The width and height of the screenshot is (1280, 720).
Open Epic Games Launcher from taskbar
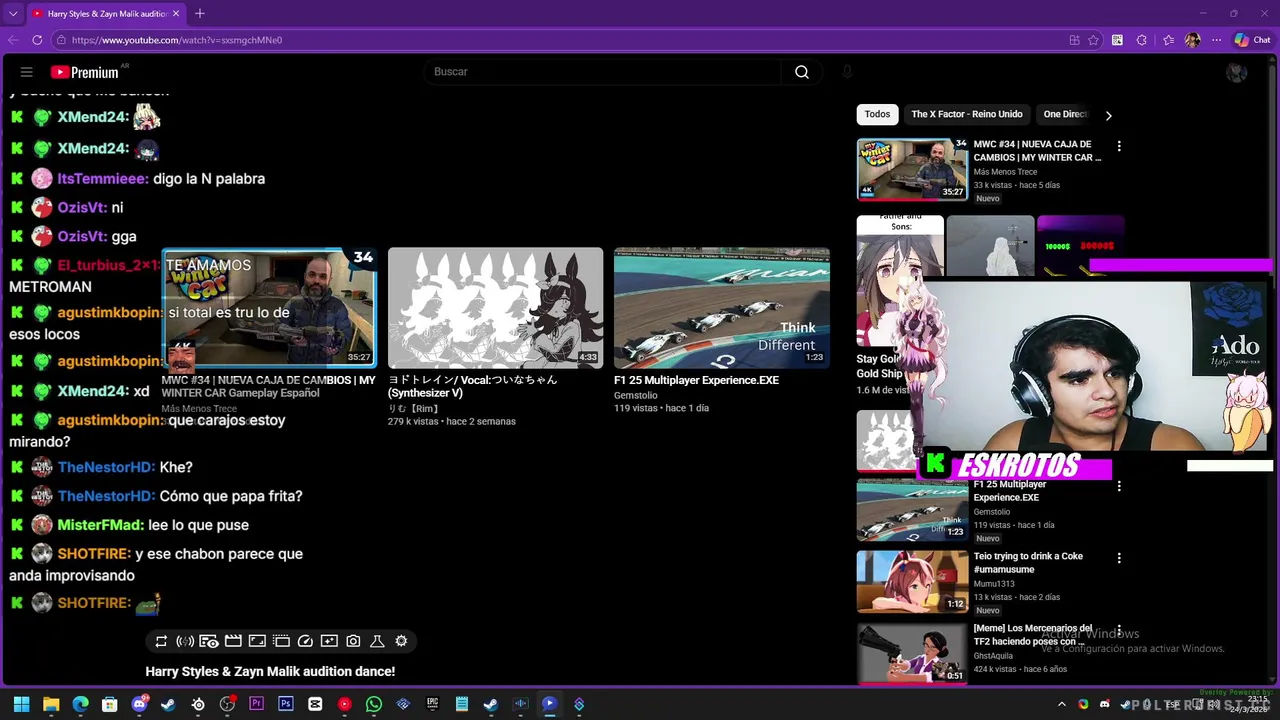432,704
